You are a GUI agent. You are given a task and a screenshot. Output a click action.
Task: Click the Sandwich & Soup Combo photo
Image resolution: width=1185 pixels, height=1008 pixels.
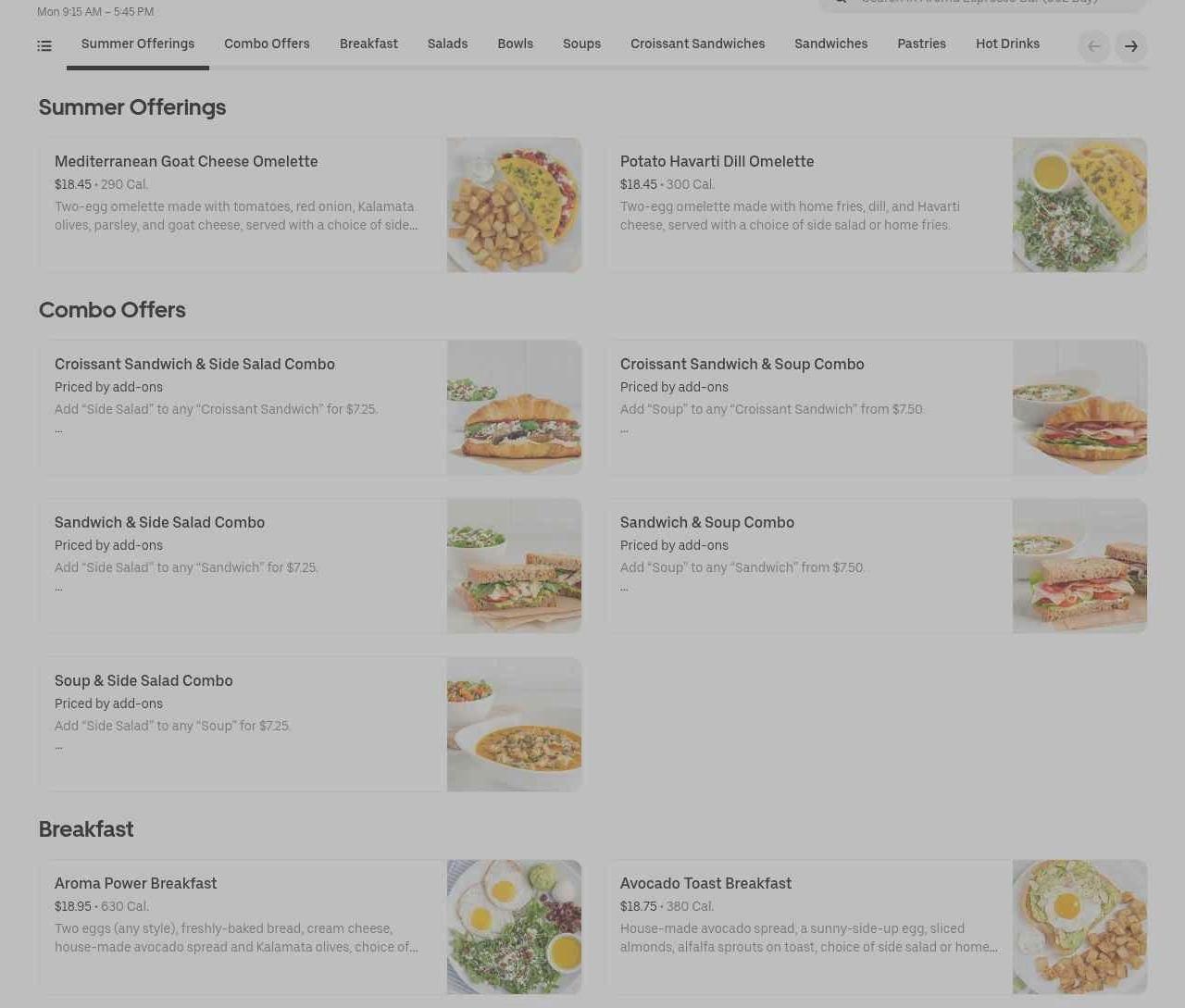coord(1079,566)
